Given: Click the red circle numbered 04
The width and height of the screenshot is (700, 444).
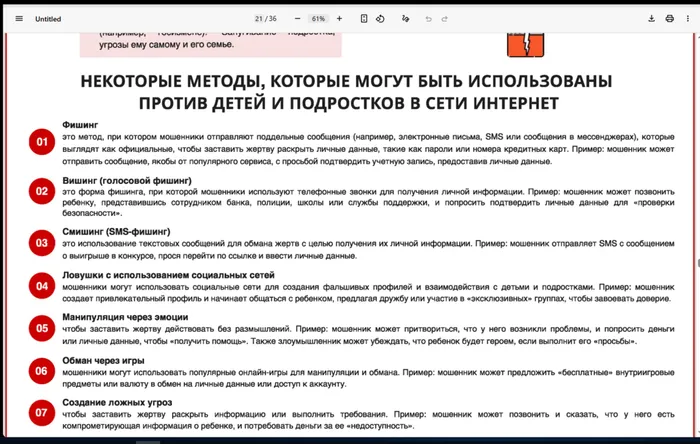Looking at the screenshot, I should pyautogui.click(x=42, y=286).
